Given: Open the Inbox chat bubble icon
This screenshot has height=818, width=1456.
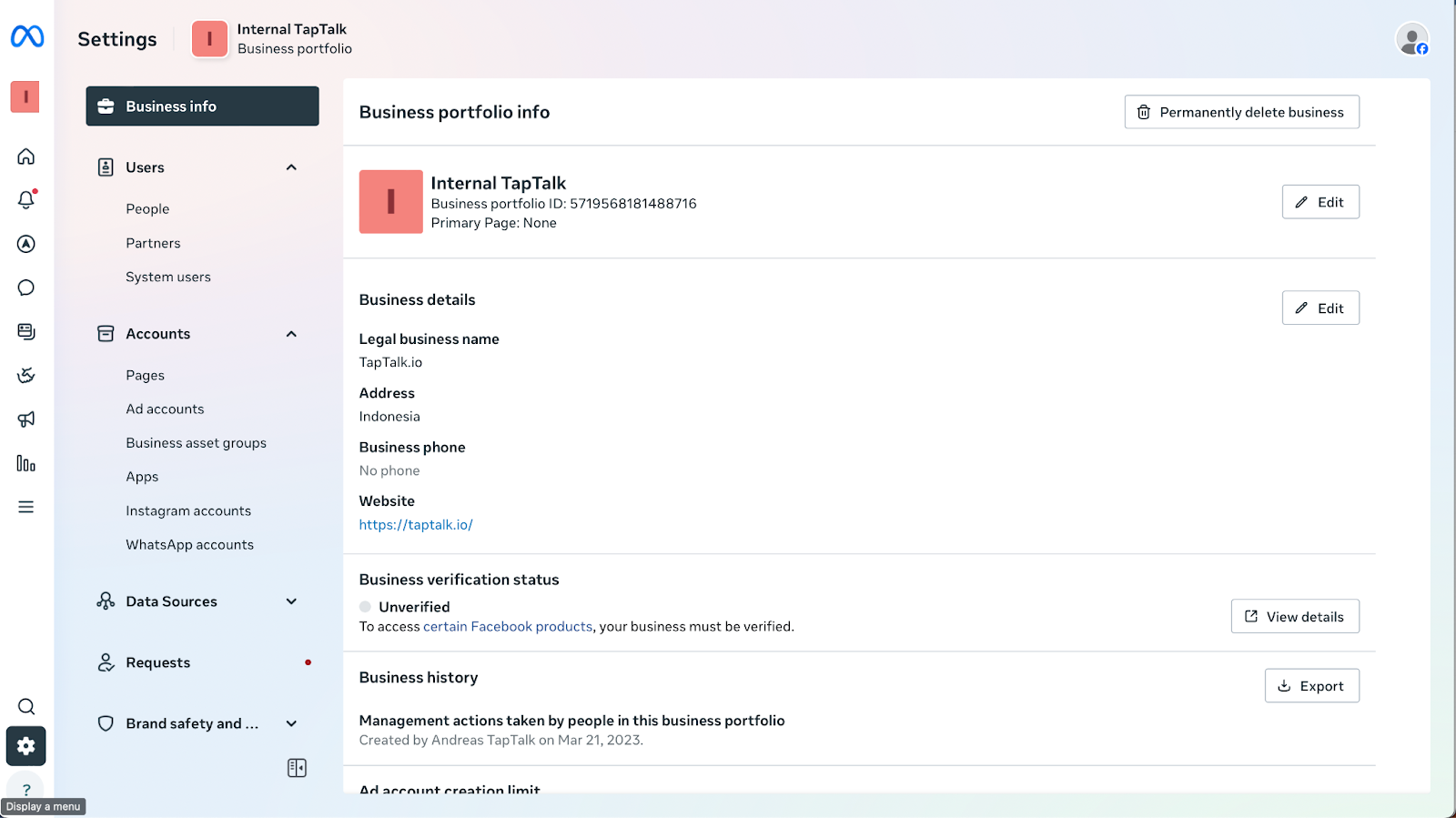Looking at the screenshot, I should [26, 288].
